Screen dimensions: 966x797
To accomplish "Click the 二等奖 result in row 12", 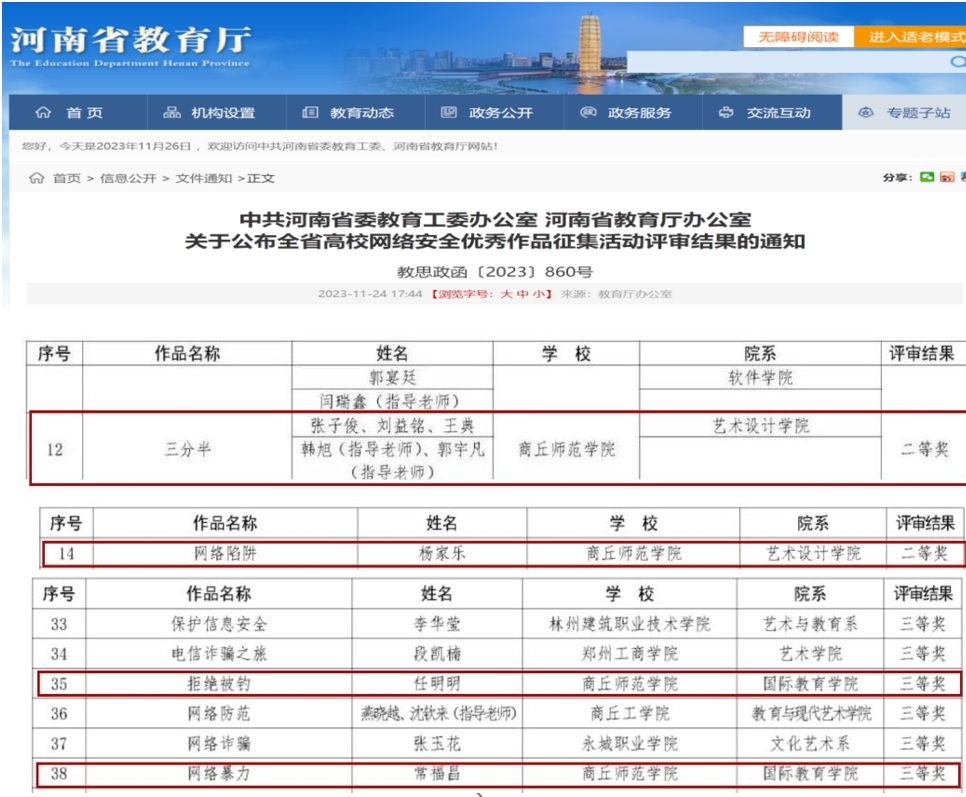I will coord(924,449).
